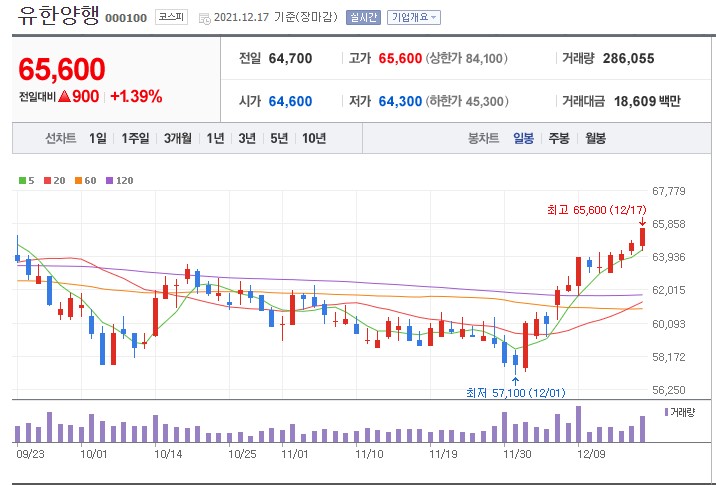Viewport: 716px width, 485px height.
Task: Click the stock name 유한양행
Action: tap(58, 15)
